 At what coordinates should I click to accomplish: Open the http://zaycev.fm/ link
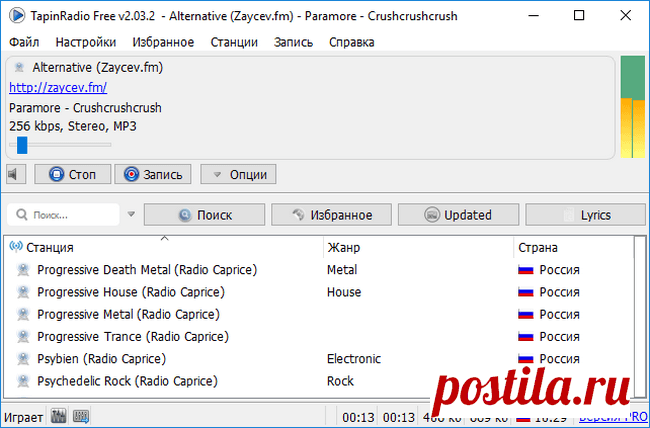(58, 88)
